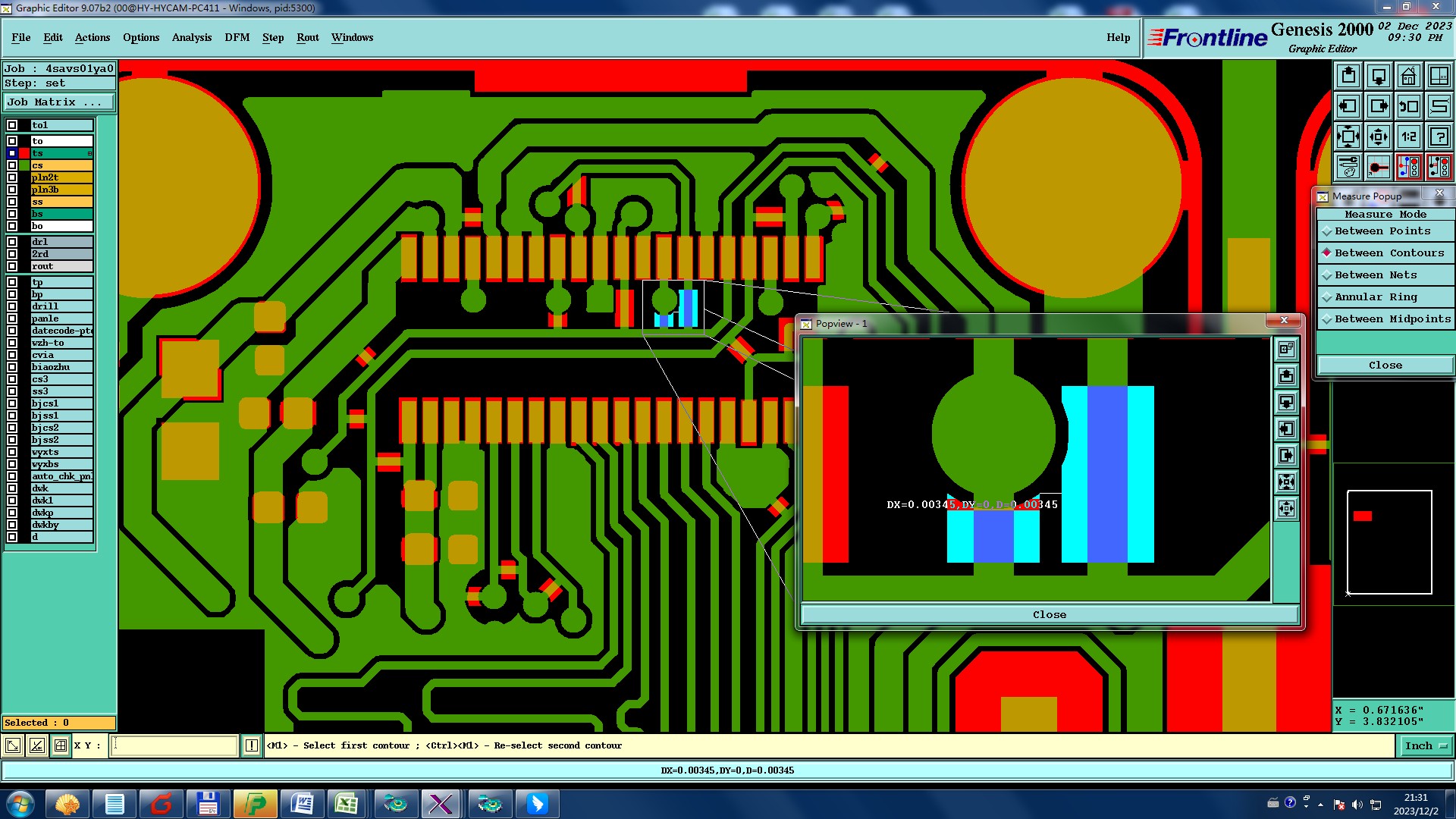
Task: Click the X Y coordinate input field
Action: [174, 745]
